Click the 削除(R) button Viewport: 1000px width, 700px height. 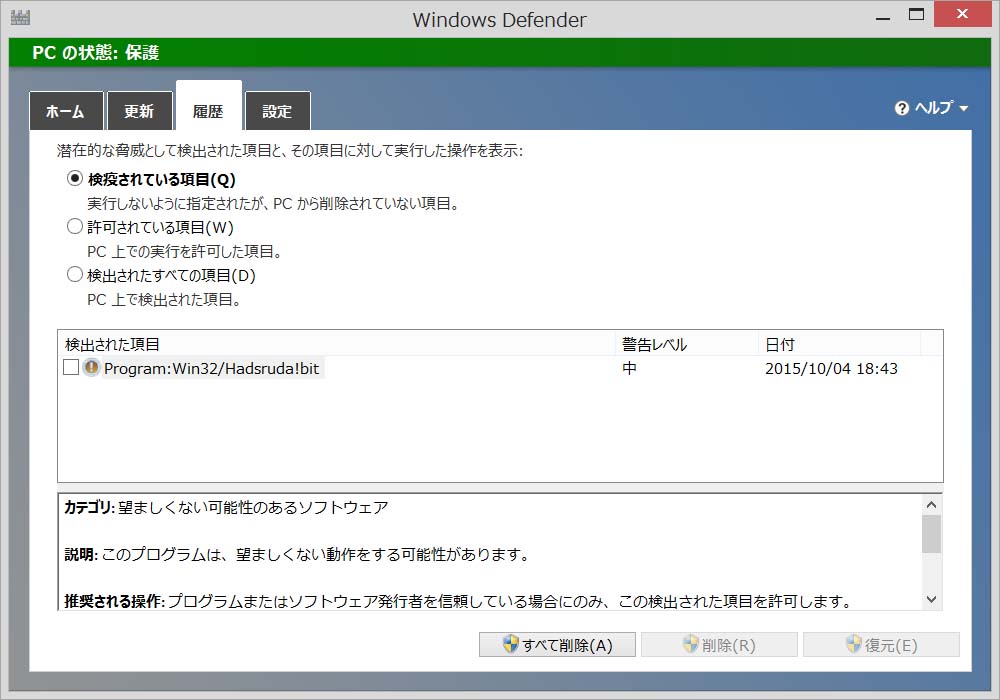(x=719, y=645)
